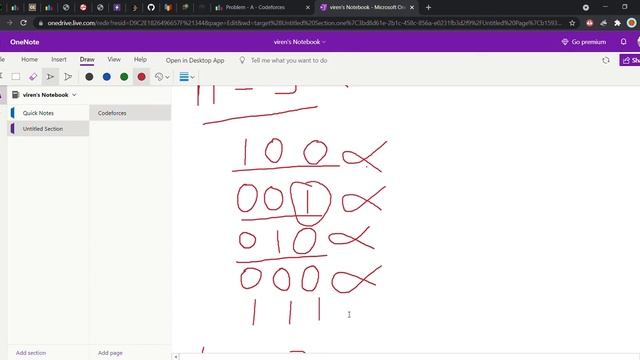Go forward in browser history

pyautogui.click(x=9, y=23)
